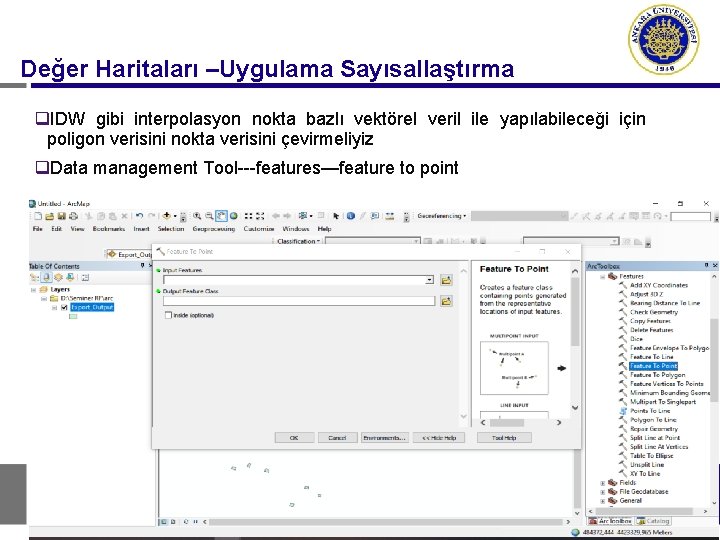Open the File menu
This screenshot has width=720, height=540.
tap(38, 229)
